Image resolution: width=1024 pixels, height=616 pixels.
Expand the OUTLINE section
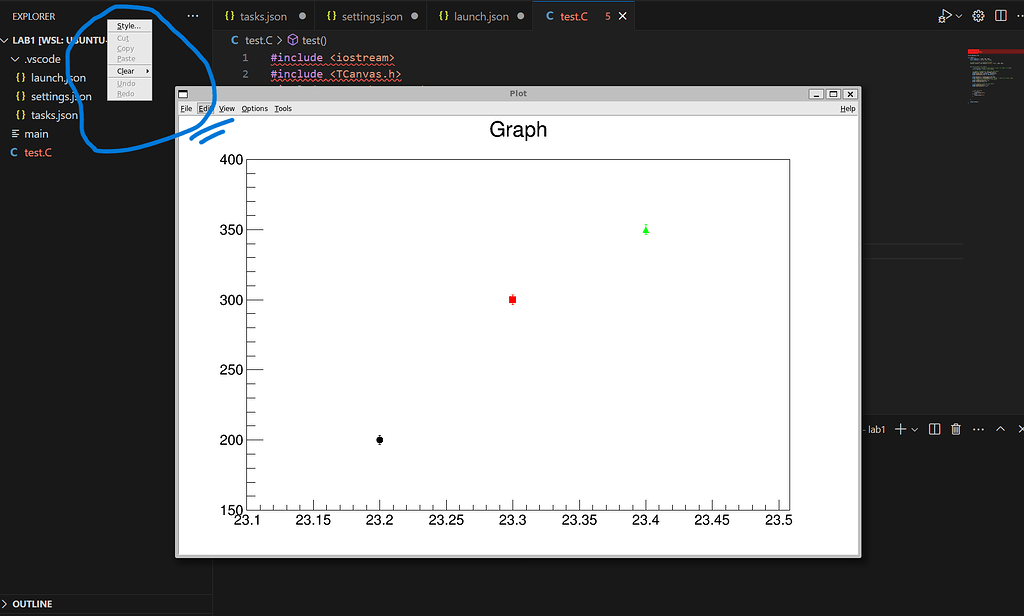[30, 603]
